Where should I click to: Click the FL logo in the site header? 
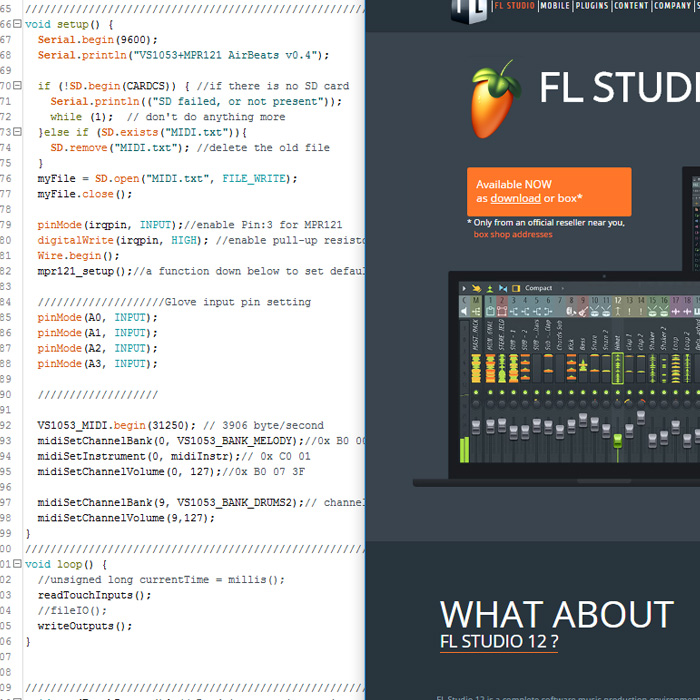(x=469, y=10)
